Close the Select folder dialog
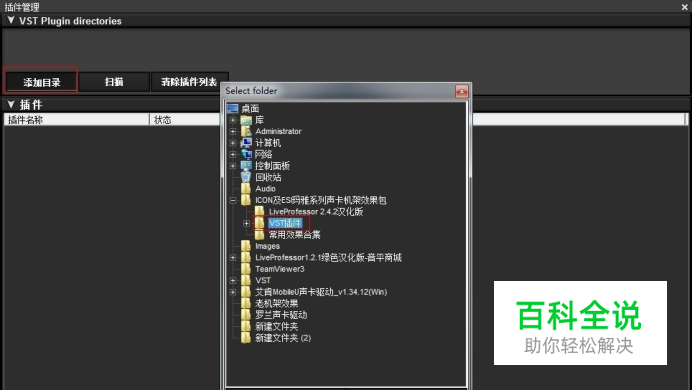Viewport: 692px width, 390px height. (462, 91)
